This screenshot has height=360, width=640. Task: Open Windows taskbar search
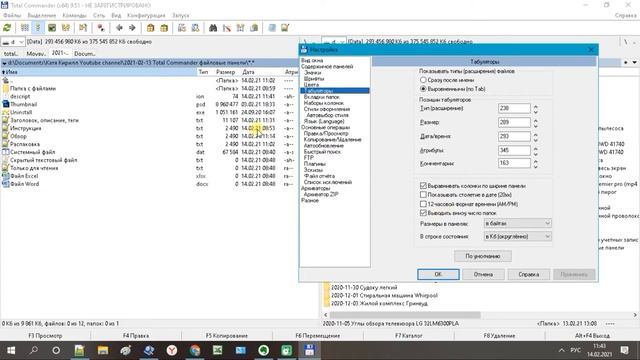34,350
